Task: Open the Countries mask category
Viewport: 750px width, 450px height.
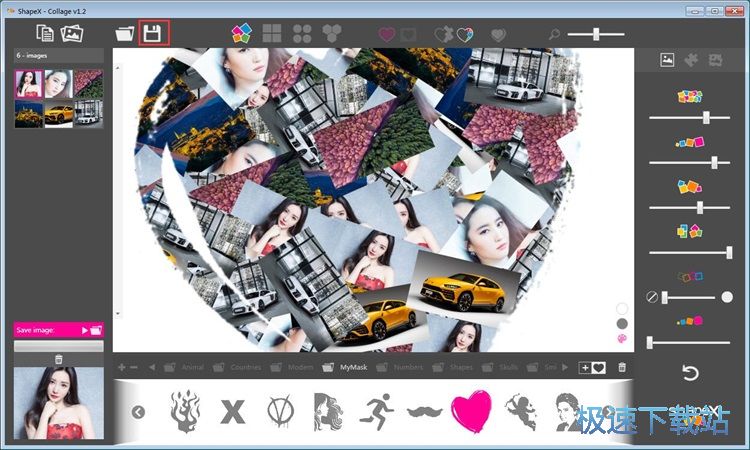Action: (x=237, y=367)
